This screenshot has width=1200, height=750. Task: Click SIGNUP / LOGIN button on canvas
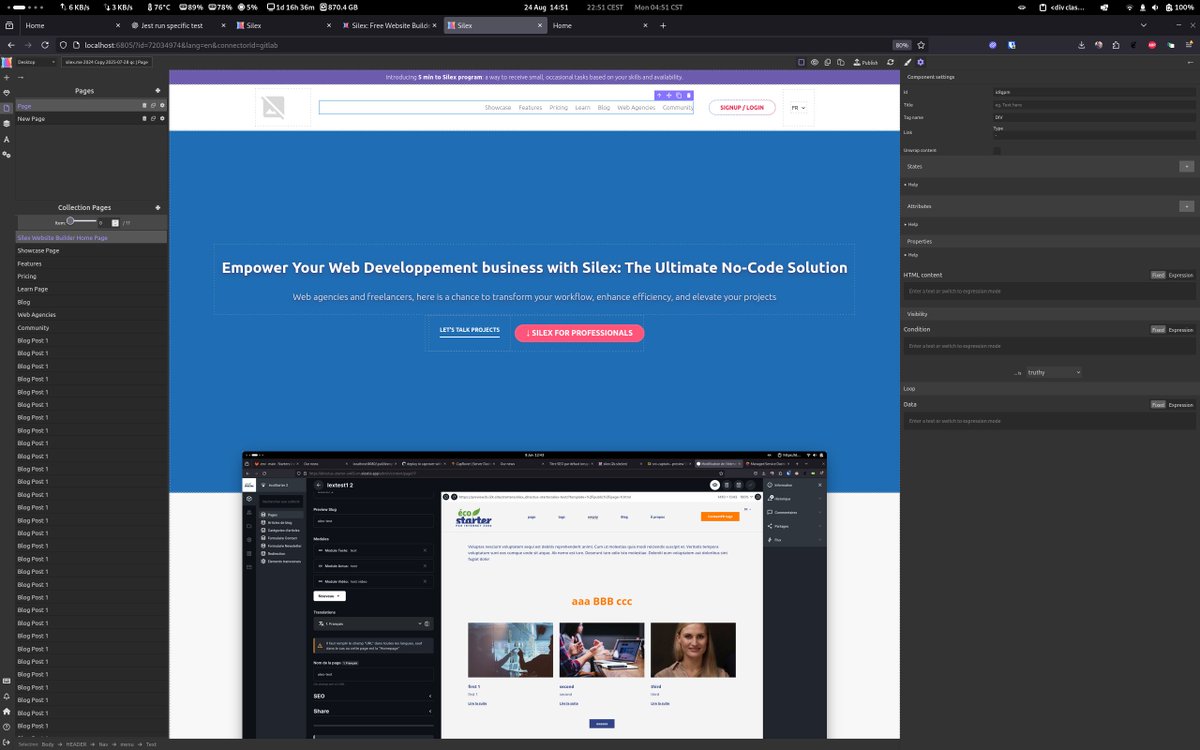click(x=742, y=108)
